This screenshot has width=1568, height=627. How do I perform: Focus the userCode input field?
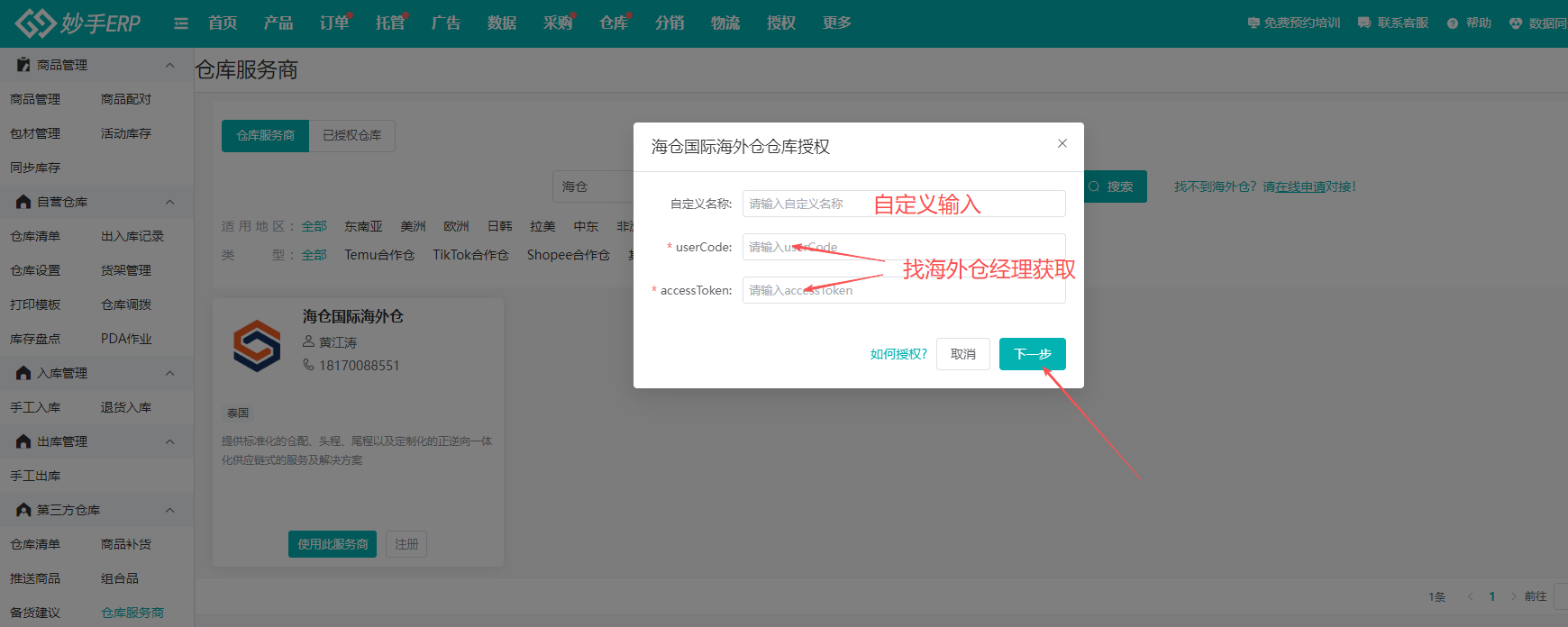click(x=903, y=247)
